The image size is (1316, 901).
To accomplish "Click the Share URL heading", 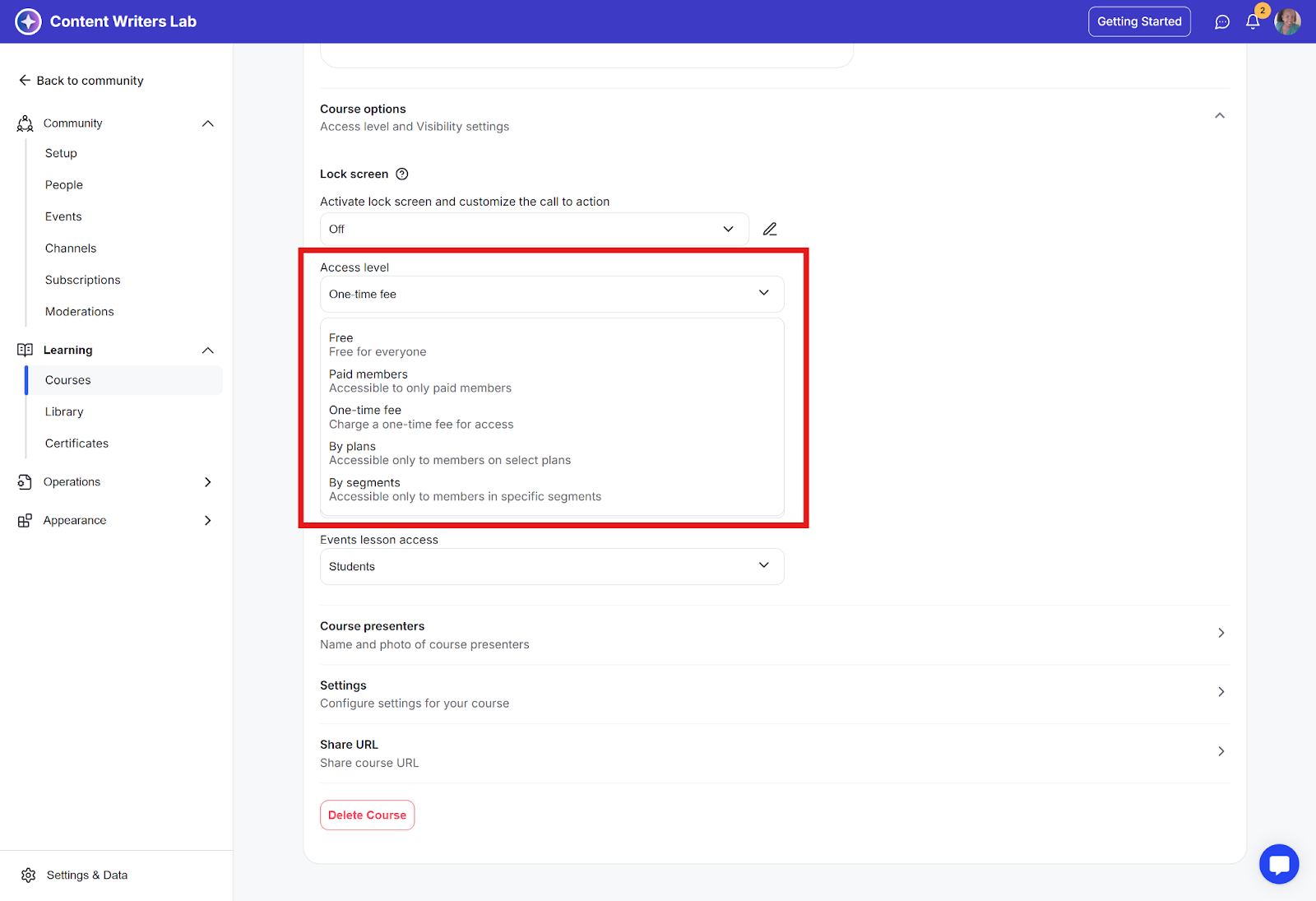I will [349, 745].
